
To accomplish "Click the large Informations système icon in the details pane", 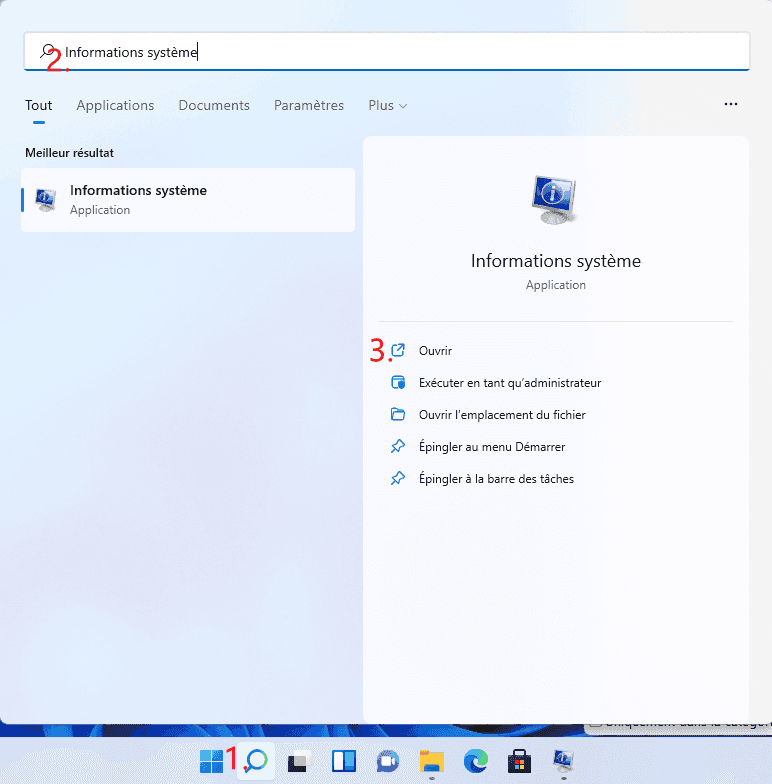I will pyautogui.click(x=554, y=200).
